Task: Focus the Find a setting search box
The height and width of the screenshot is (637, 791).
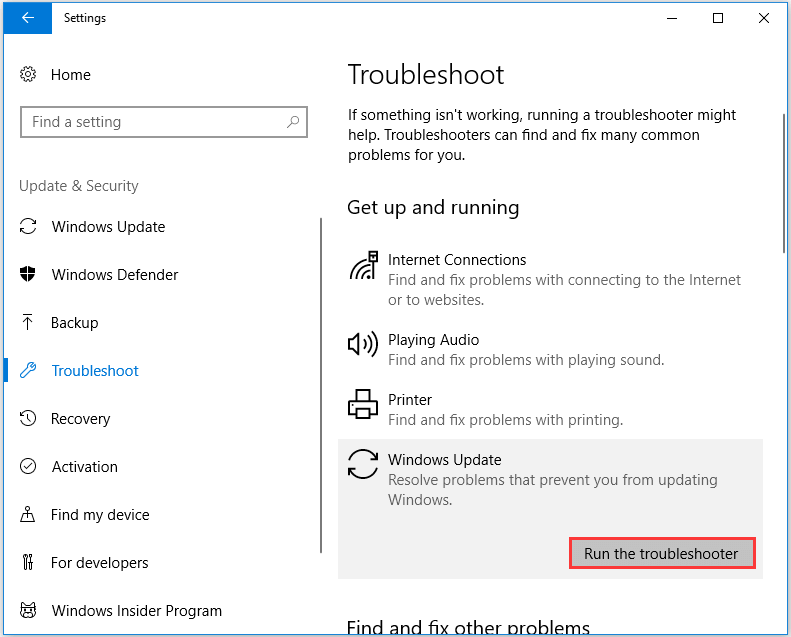Action: click(x=164, y=122)
